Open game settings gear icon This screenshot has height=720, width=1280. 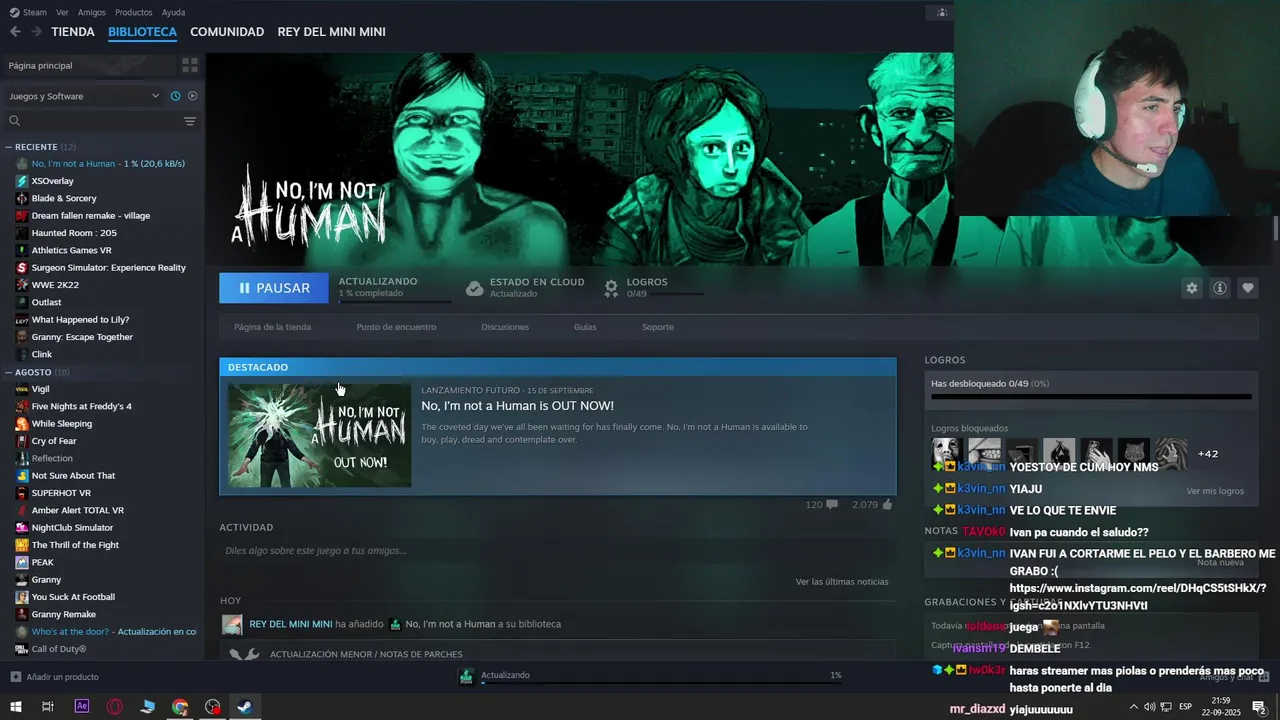pyautogui.click(x=1192, y=288)
